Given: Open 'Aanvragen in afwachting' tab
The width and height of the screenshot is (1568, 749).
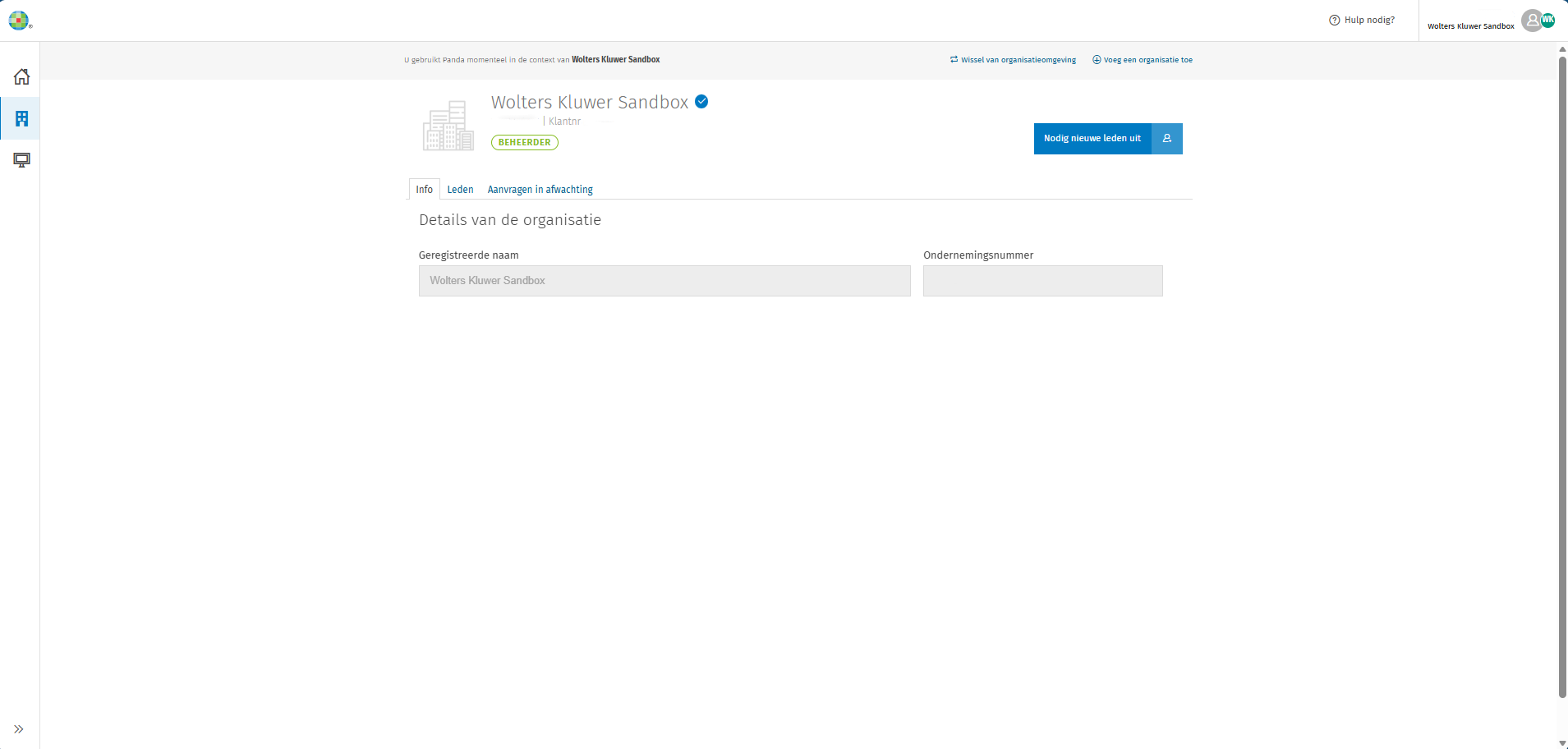Looking at the screenshot, I should tap(540, 190).
